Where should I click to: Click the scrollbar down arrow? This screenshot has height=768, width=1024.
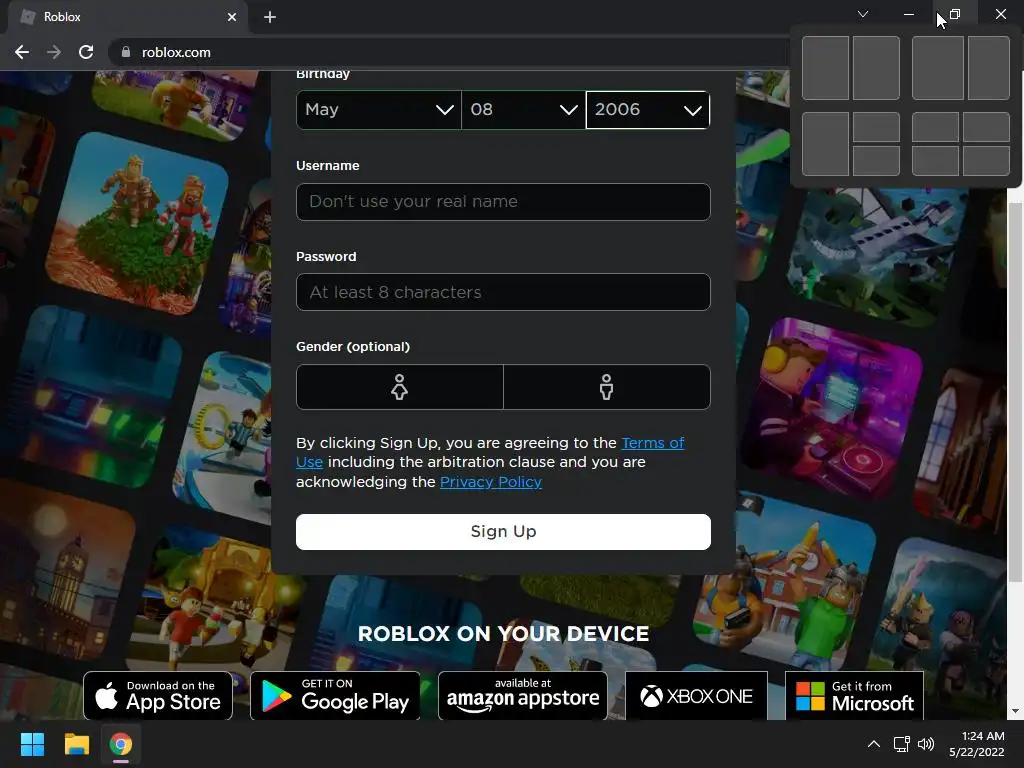tap(1015, 711)
